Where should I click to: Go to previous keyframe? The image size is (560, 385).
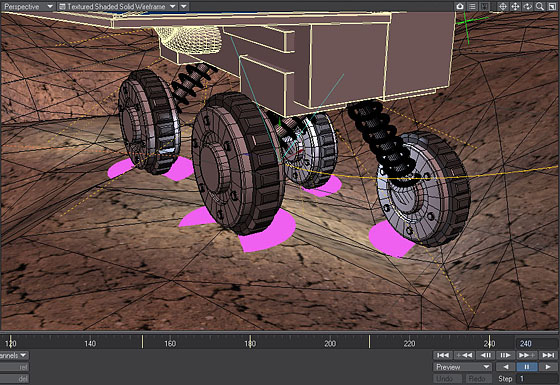click(x=464, y=355)
